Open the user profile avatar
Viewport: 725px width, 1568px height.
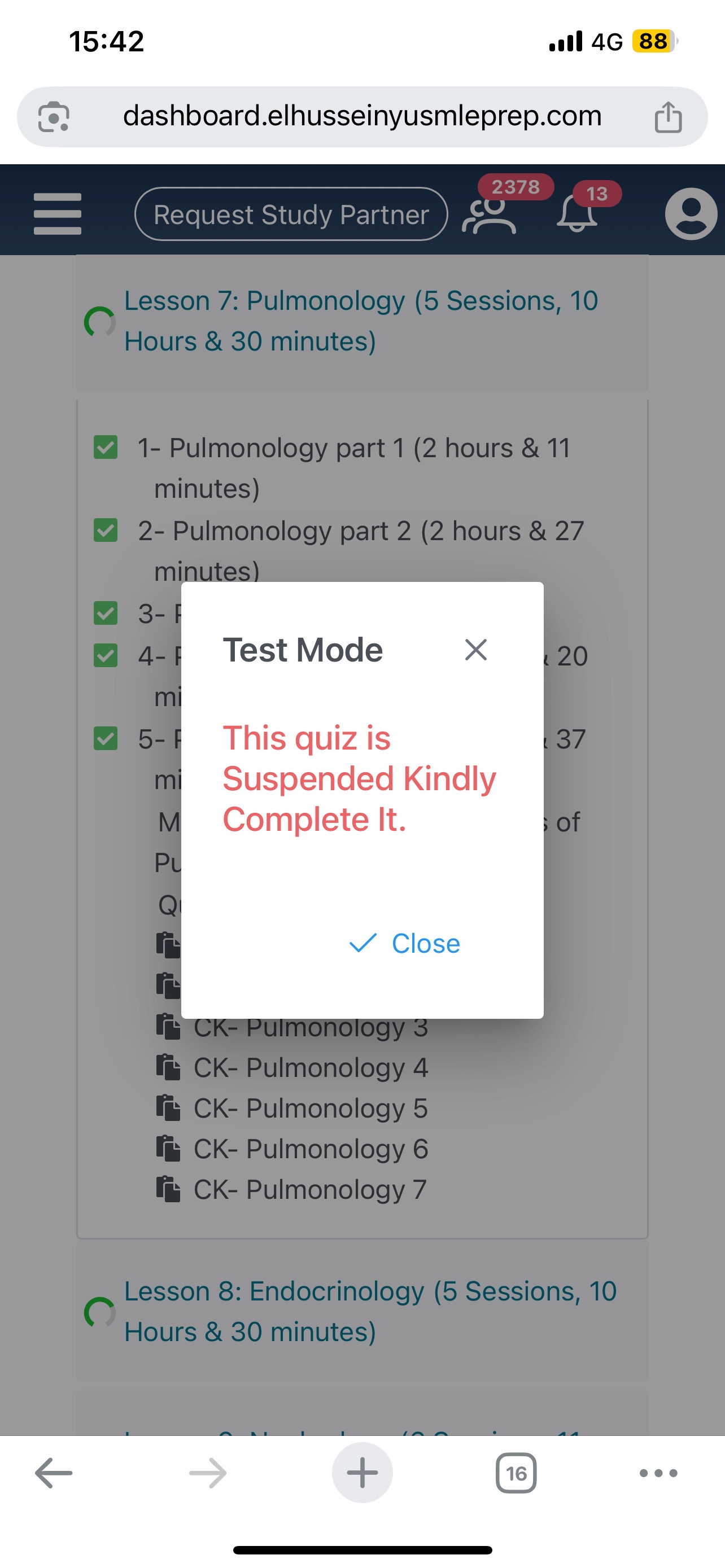691,214
